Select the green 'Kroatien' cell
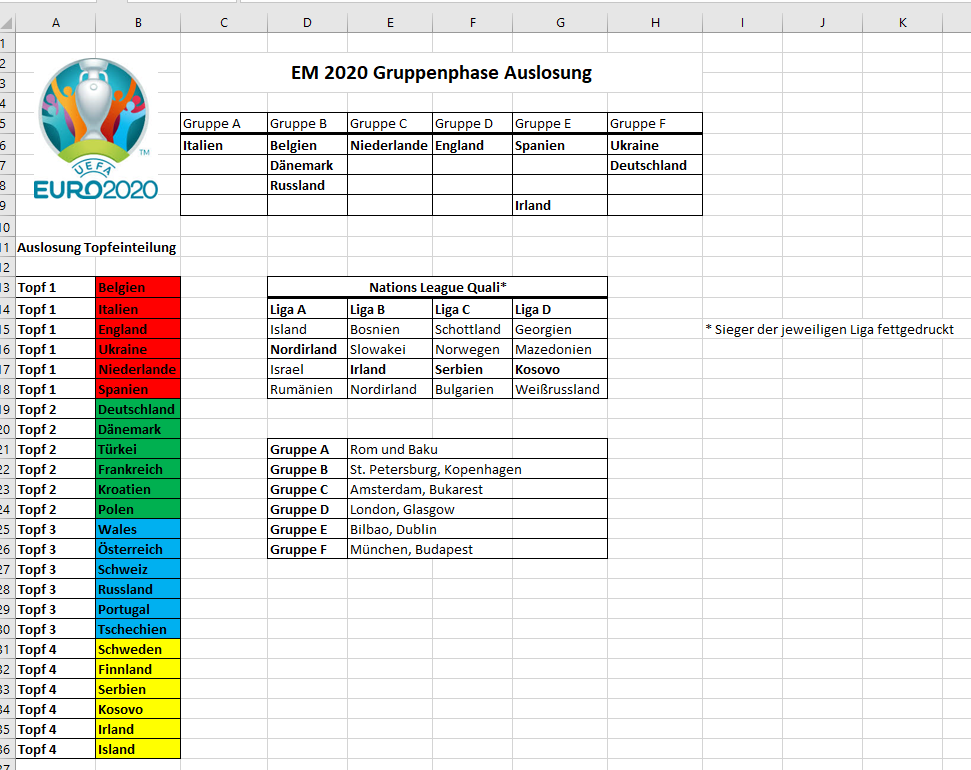 [138, 489]
